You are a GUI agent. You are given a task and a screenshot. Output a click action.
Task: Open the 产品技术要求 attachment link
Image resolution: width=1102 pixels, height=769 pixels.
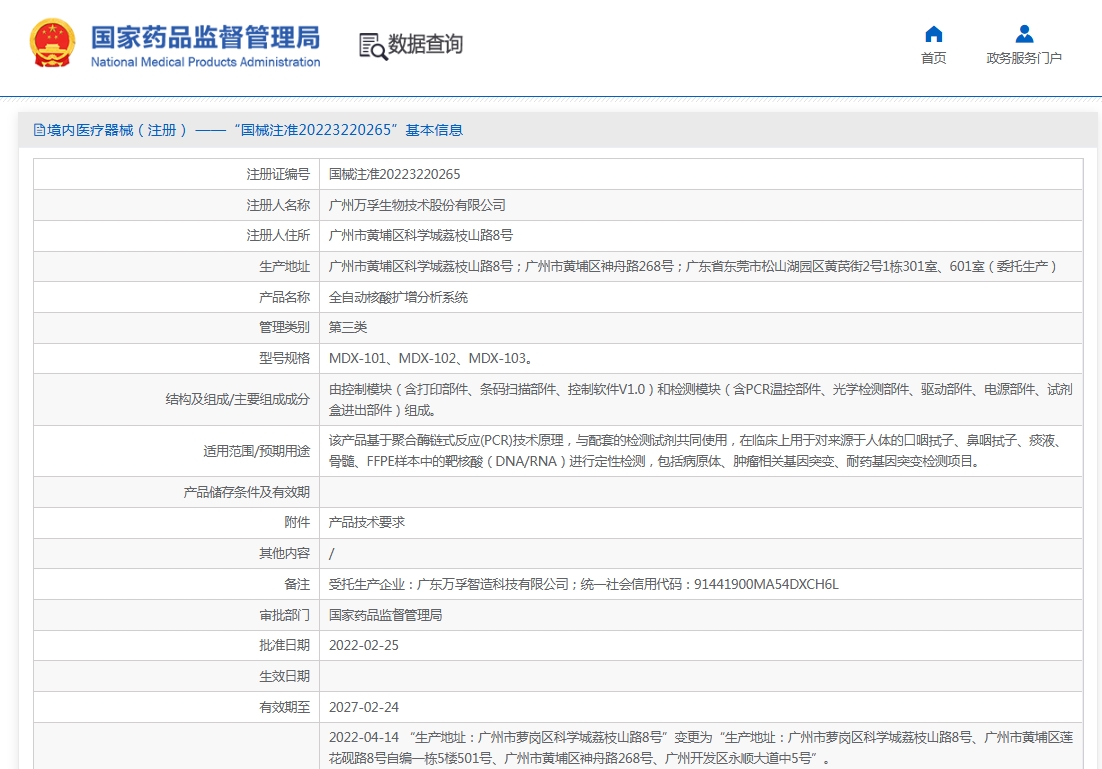[x=367, y=522]
